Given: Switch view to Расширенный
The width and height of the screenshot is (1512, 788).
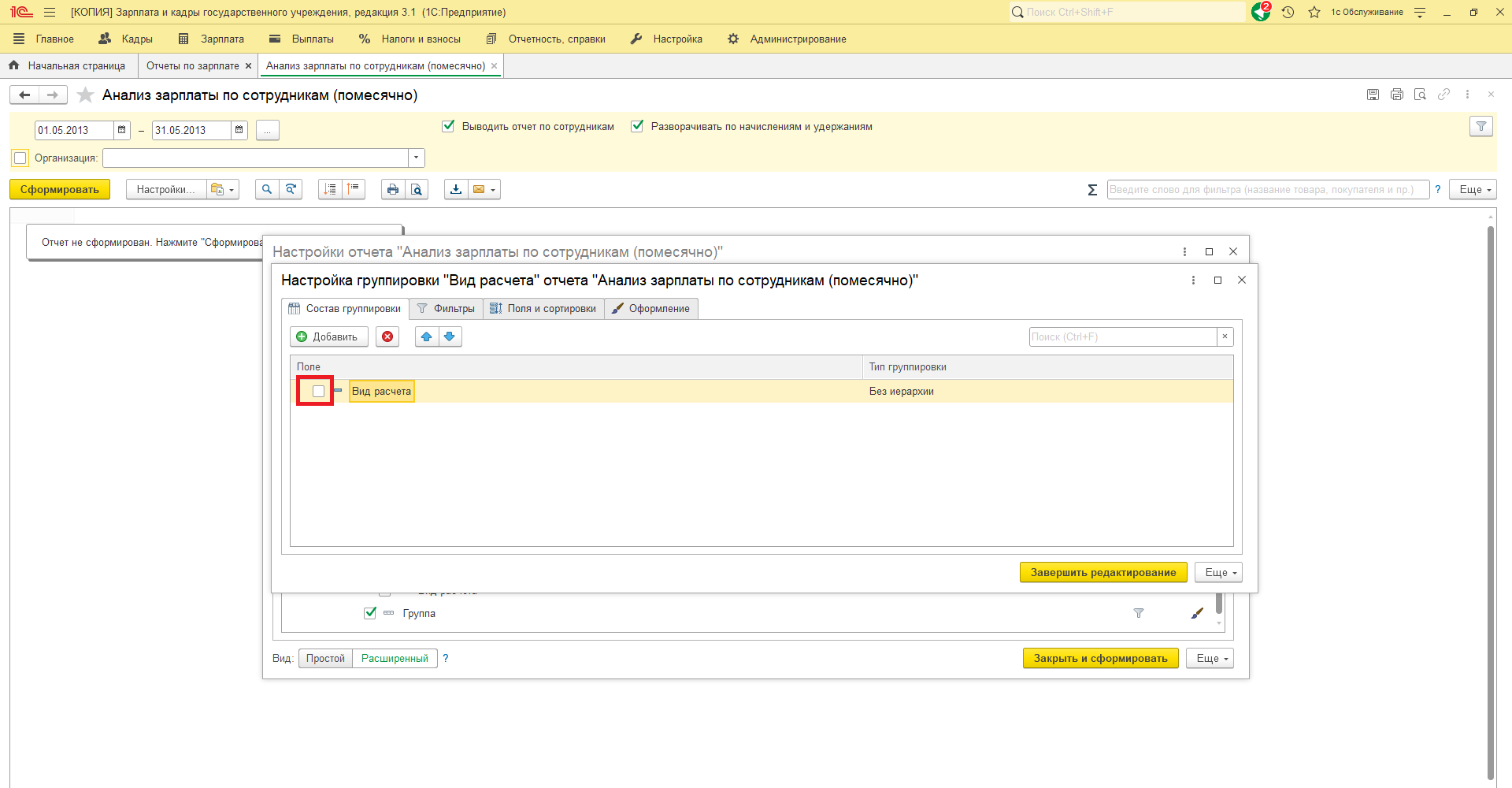Looking at the screenshot, I should (395, 658).
